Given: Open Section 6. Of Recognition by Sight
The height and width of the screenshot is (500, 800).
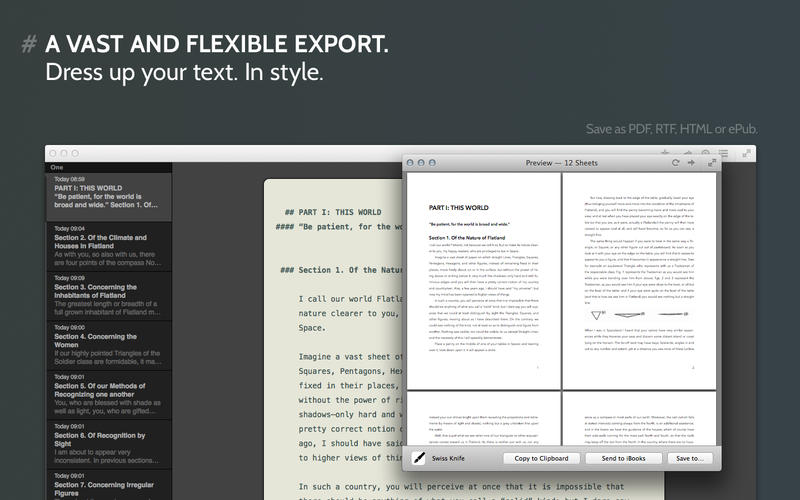Looking at the screenshot, I should (x=109, y=444).
